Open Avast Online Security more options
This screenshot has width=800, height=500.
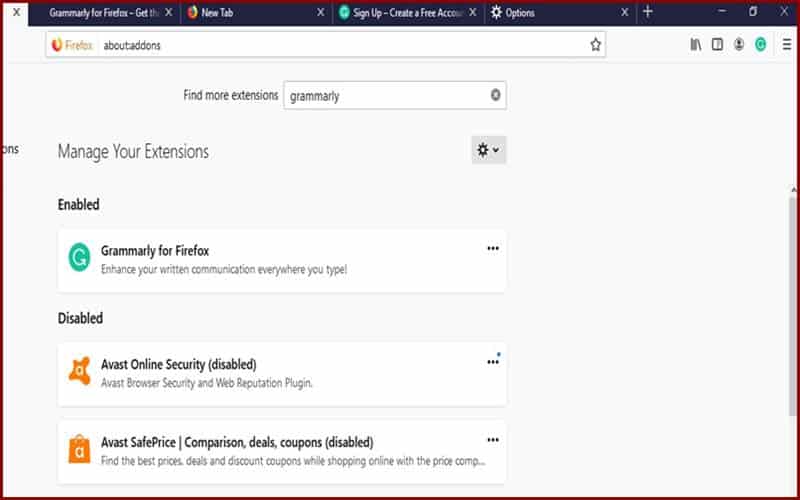pyautogui.click(x=493, y=362)
